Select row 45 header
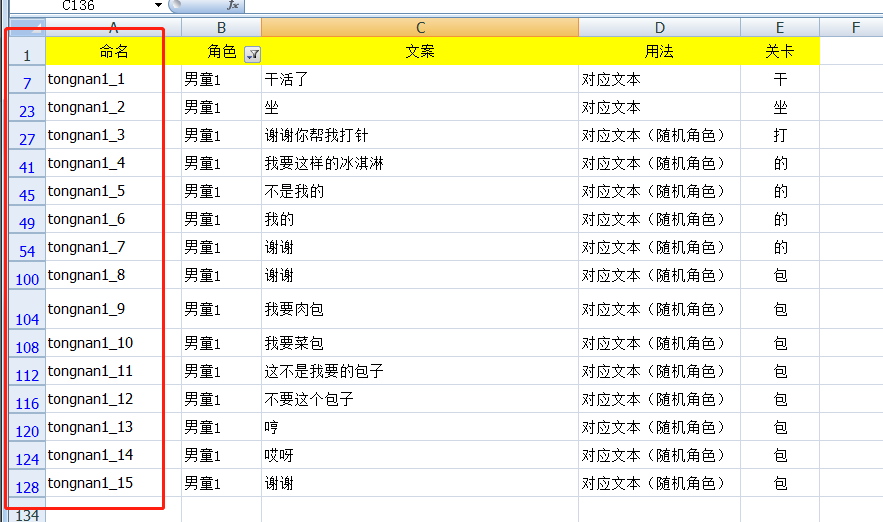 click(x=27, y=191)
